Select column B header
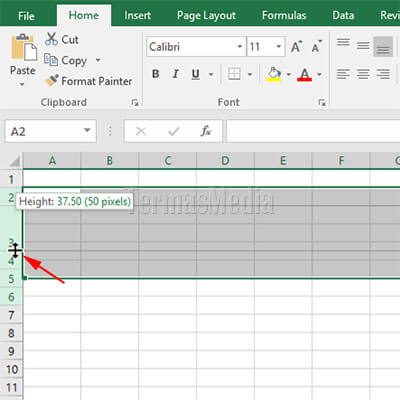 [110, 161]
